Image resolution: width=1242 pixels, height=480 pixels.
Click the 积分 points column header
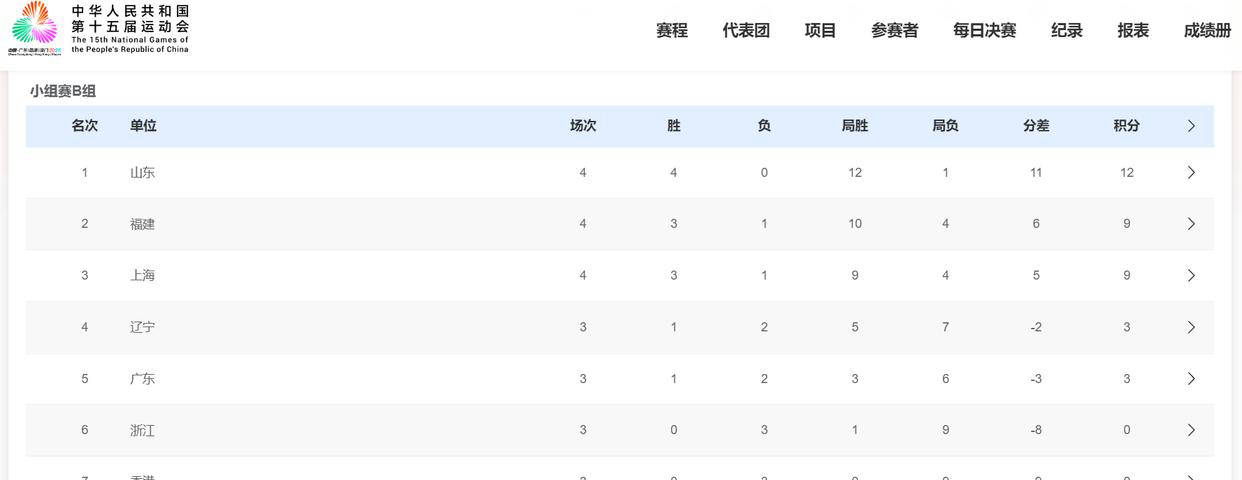pyautogui.click(x=1126, y=126)
